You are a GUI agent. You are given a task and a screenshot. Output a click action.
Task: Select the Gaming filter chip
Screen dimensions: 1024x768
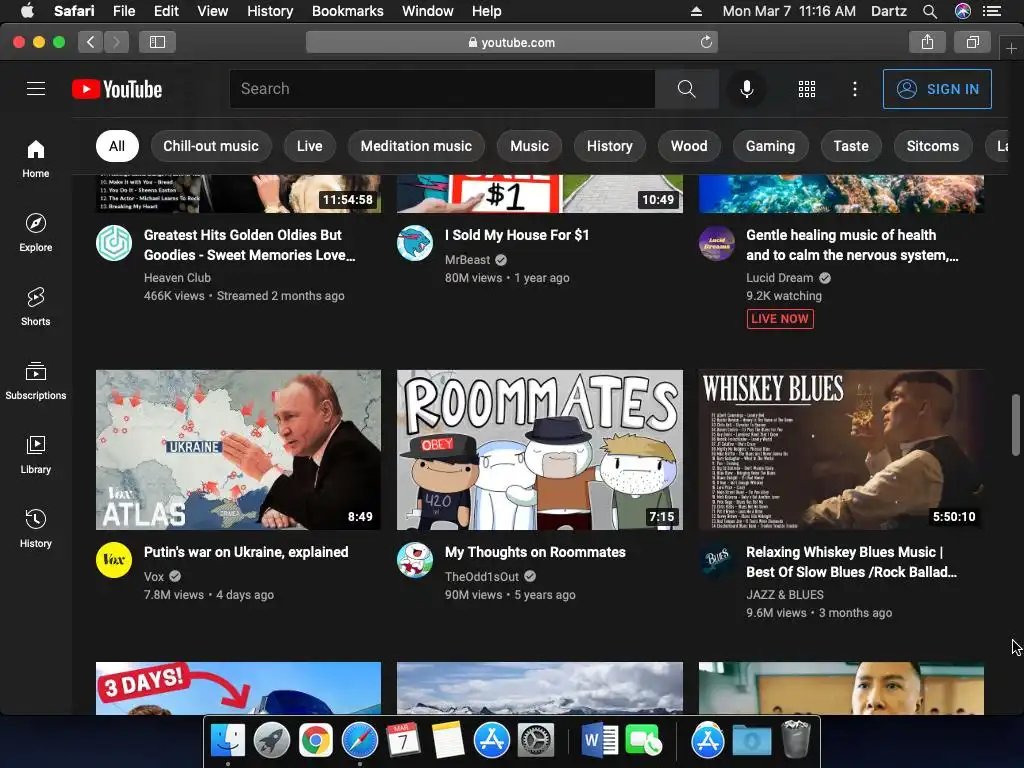[x=771, y=146]
